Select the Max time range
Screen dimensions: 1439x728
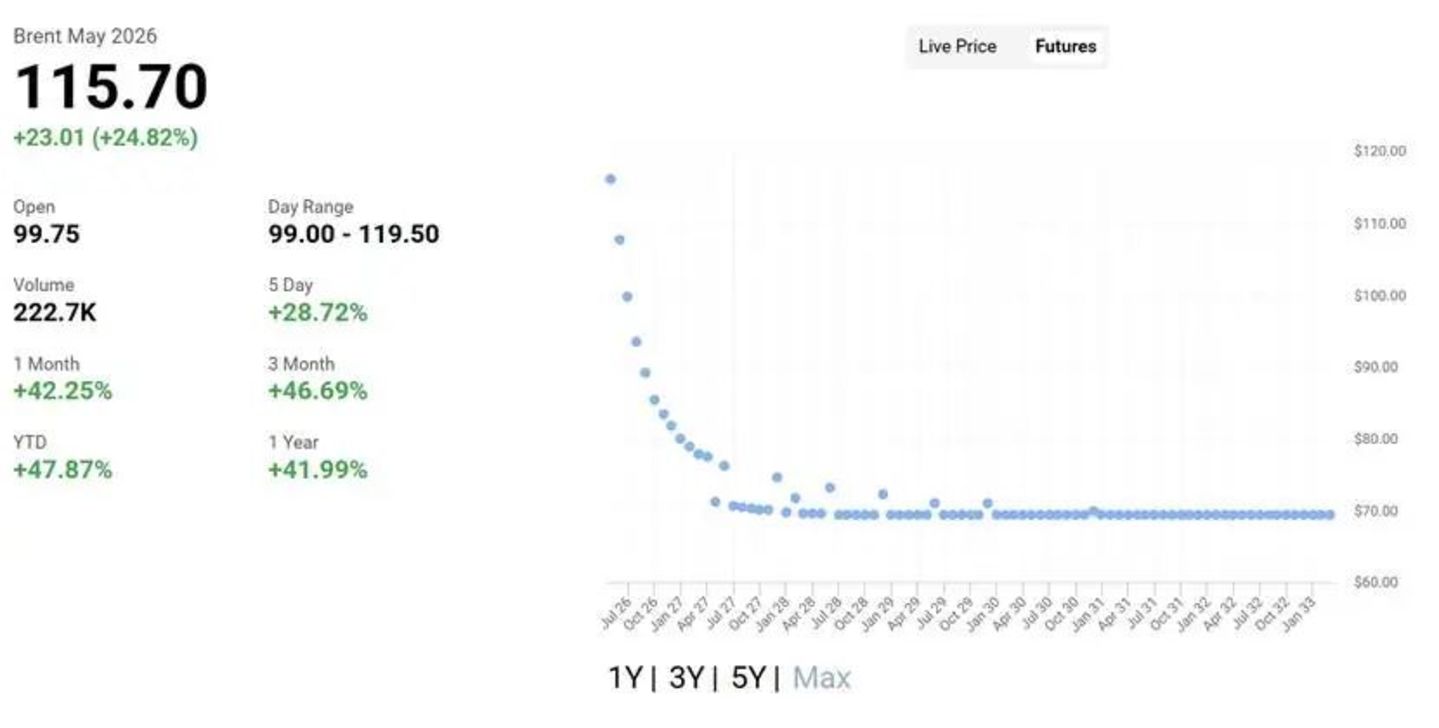tap(822, 678)
